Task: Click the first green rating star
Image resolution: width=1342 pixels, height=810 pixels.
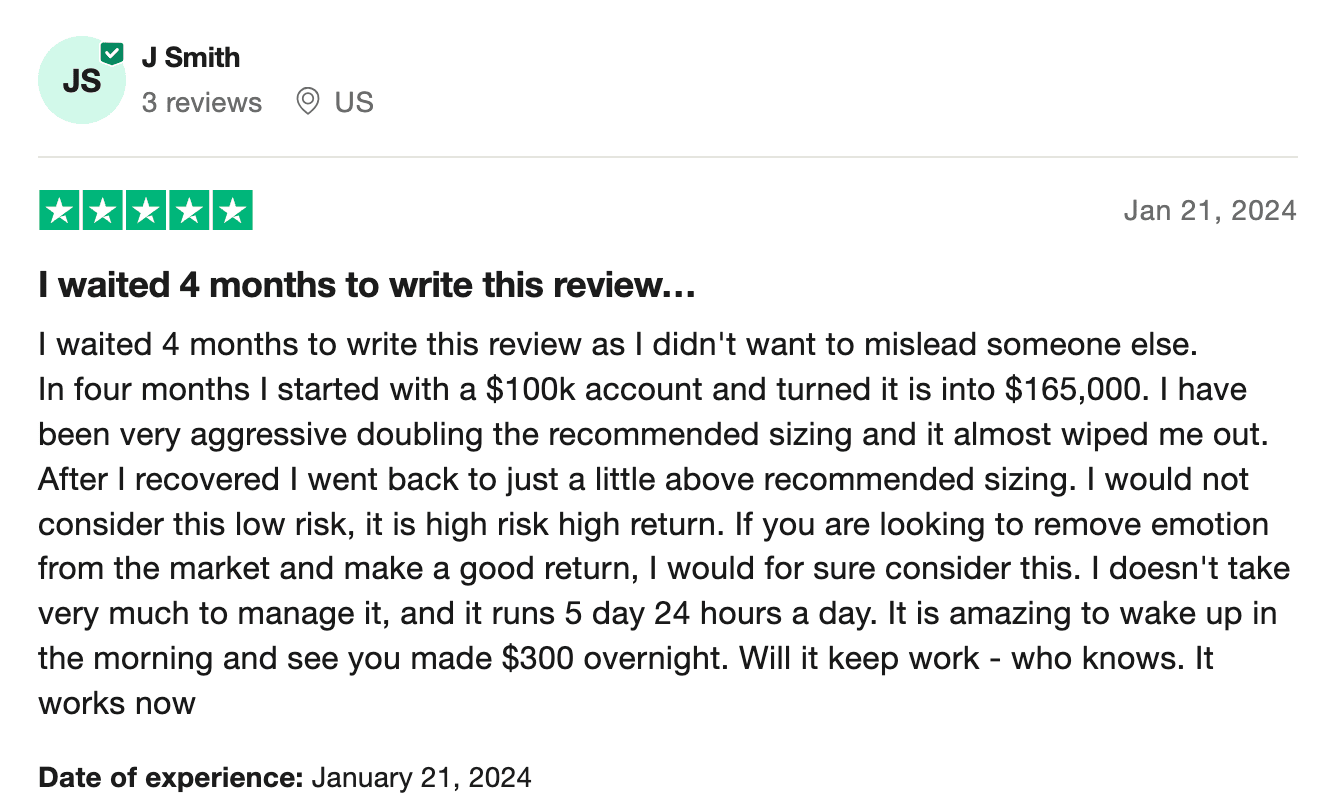Action: coord(61,210)
